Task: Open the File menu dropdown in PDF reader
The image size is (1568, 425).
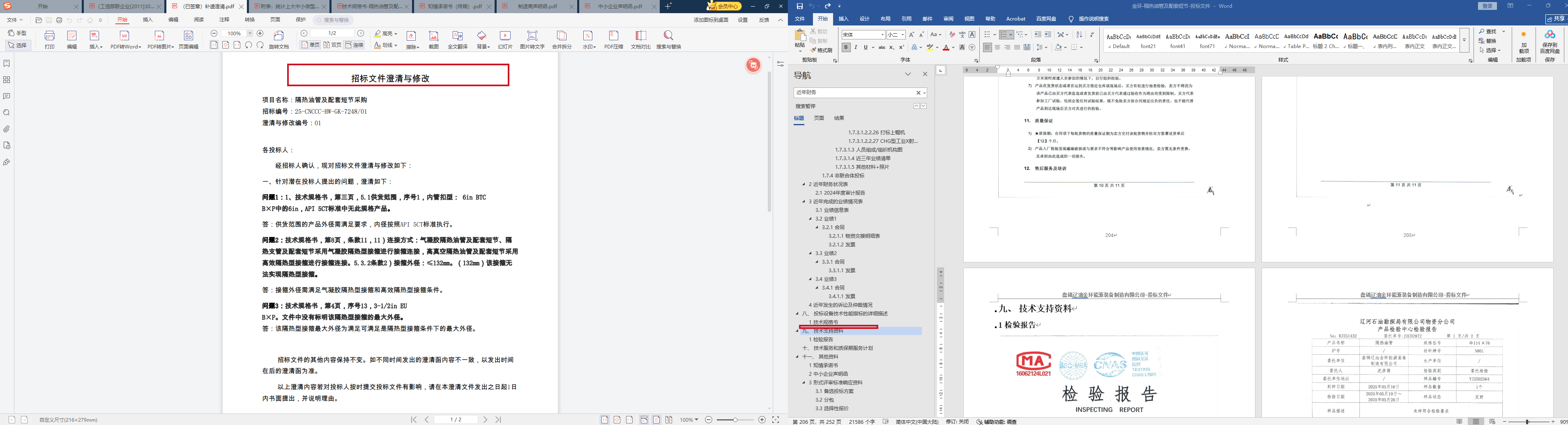Action: coord(14,20)
